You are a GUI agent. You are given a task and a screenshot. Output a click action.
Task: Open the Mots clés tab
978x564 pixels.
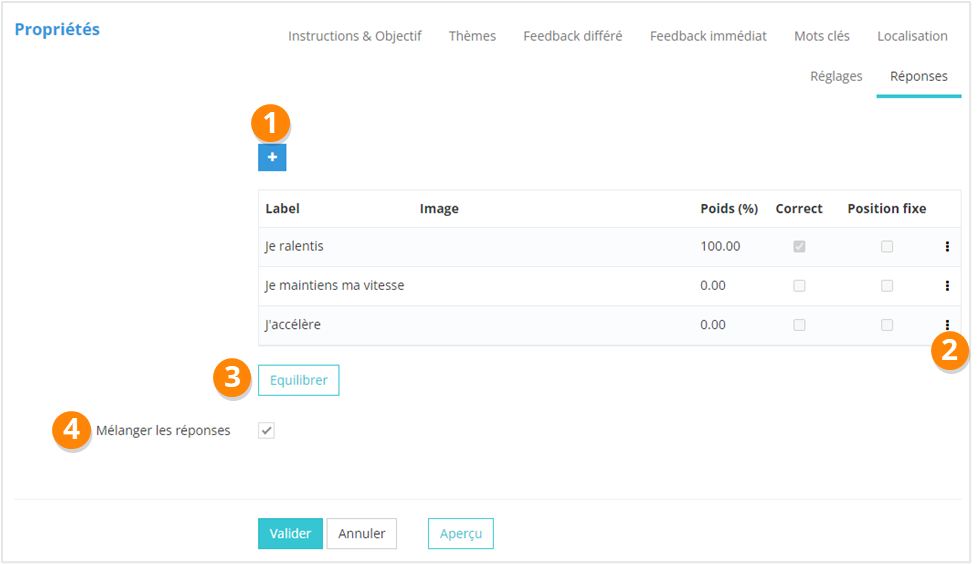click(822, 36)
